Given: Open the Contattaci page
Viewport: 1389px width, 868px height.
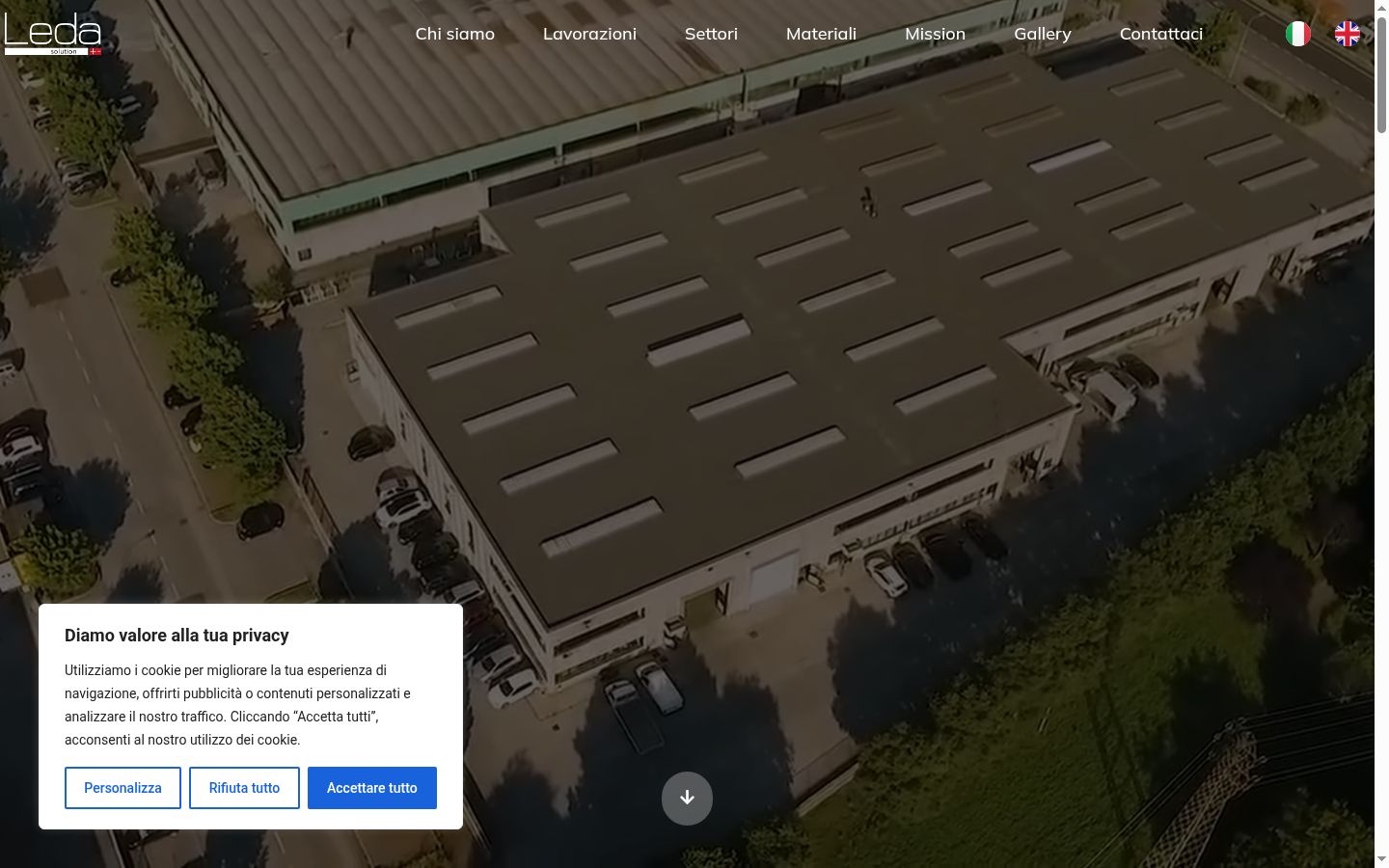Looking at the screenshot, I should coord(1161,34).
